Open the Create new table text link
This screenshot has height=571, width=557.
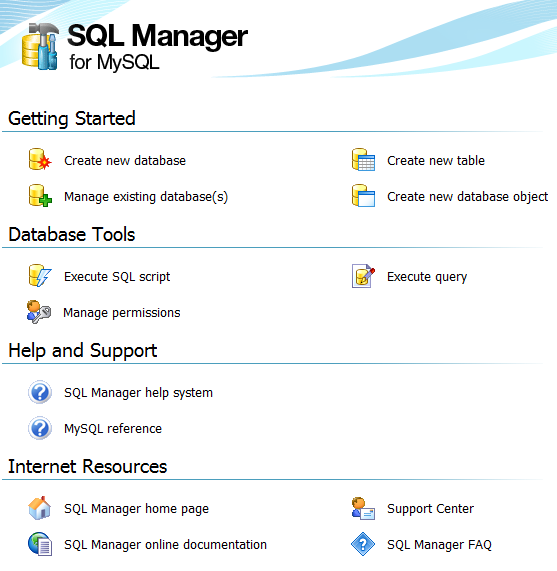tap(436, 161)
